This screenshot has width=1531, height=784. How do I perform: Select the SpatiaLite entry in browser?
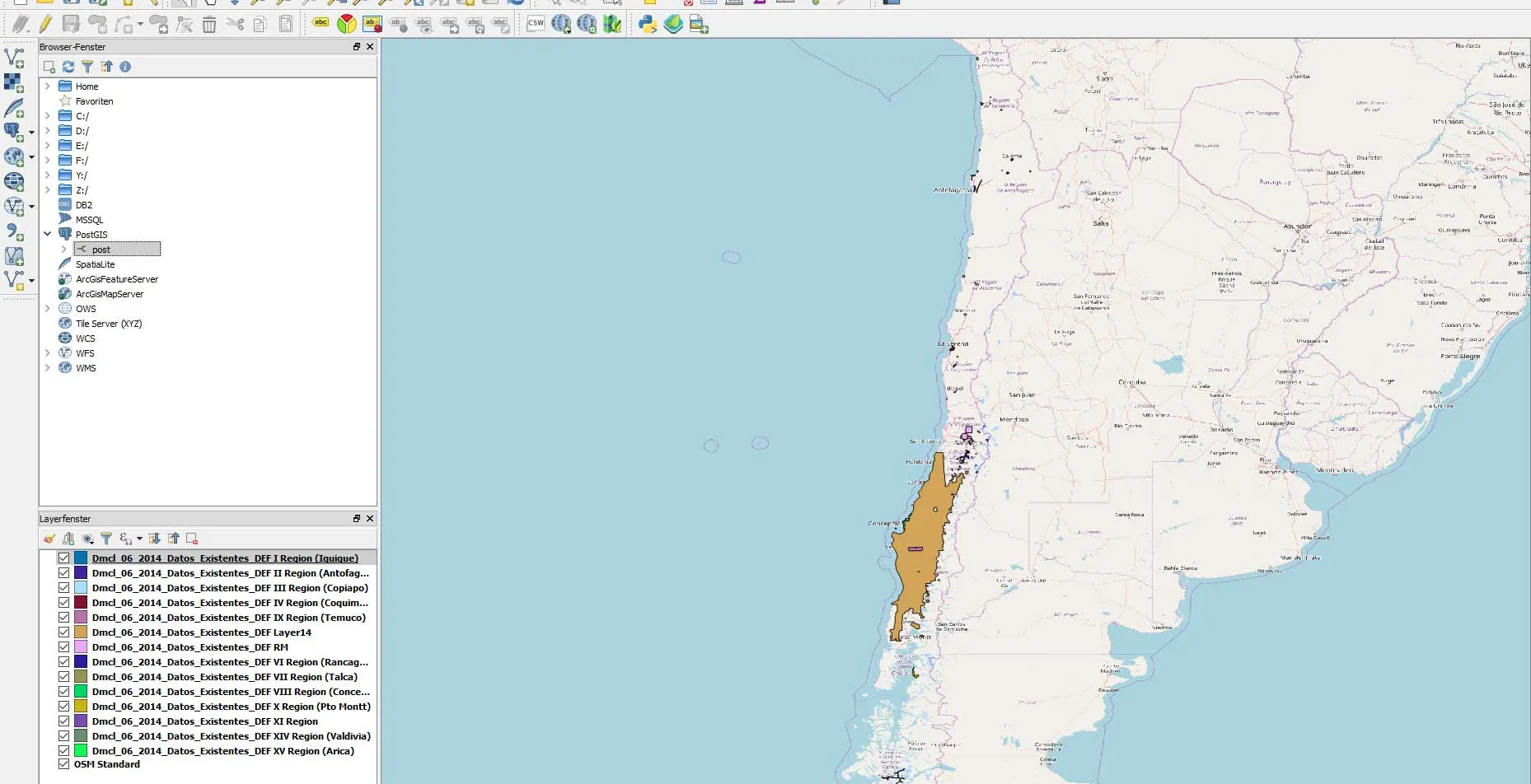coord(96,264)
